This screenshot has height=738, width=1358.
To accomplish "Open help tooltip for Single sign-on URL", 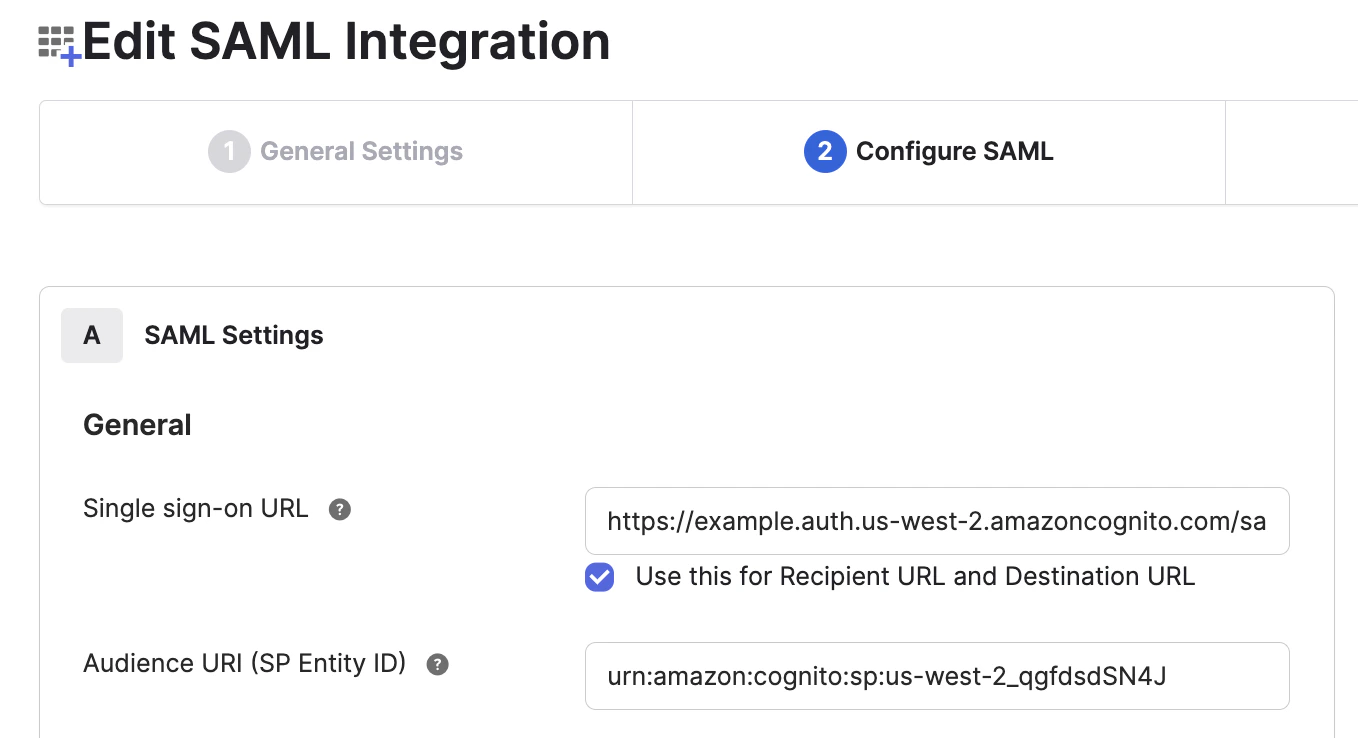I will tap(340, 510).
